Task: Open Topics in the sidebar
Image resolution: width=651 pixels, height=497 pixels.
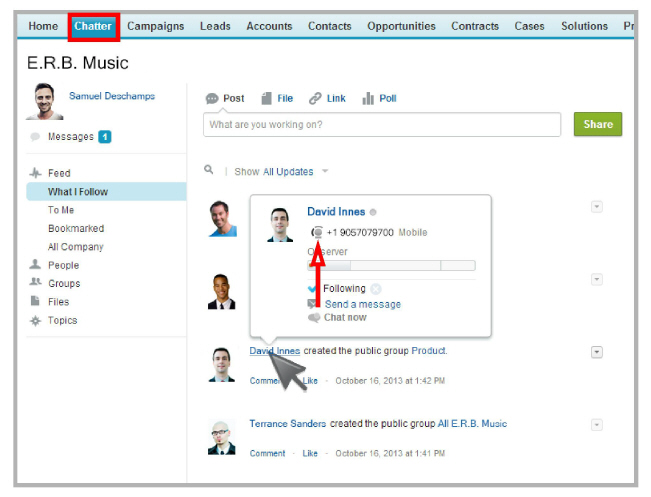Action: [x=63, y=320]
